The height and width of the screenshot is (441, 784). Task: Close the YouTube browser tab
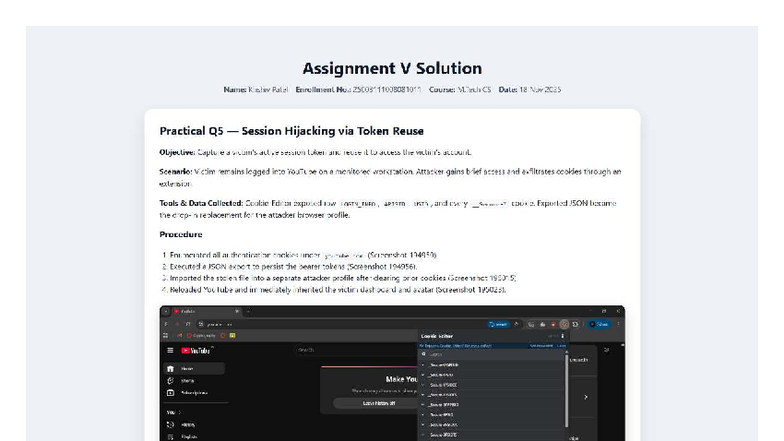point(237,311)
